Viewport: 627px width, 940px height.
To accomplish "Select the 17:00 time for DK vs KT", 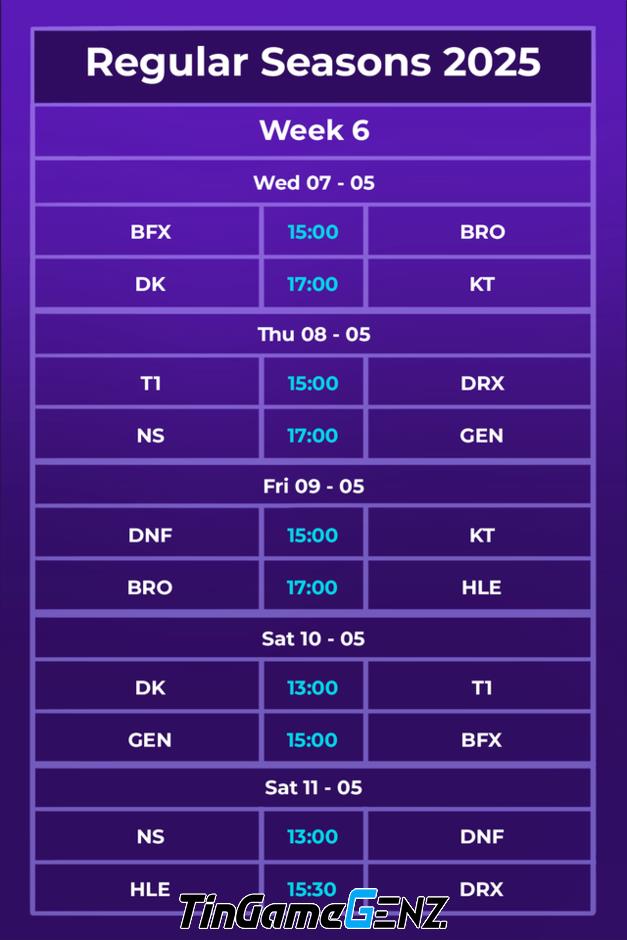I will [312, 284].
